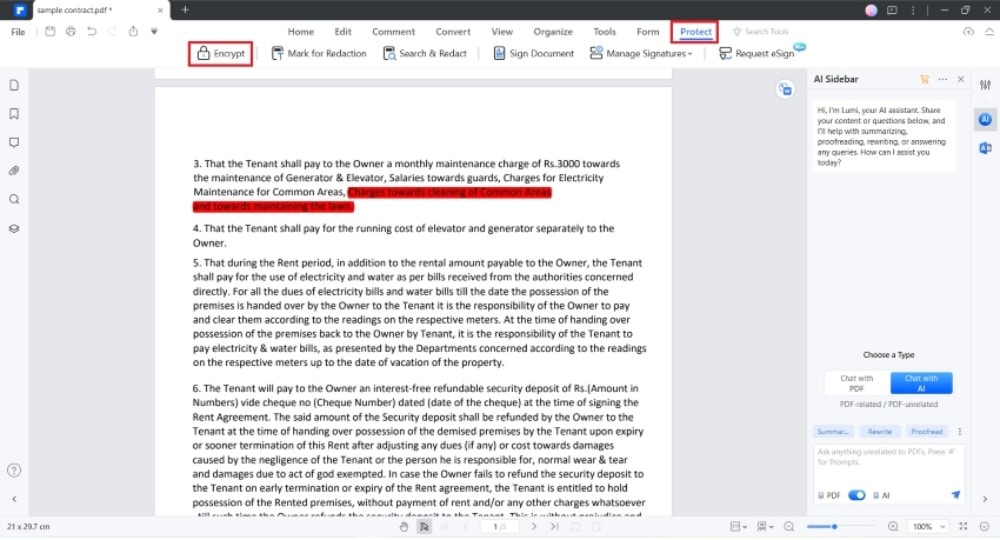
Task: Open the page thumbnails panel icon
Action: [x=14, y=85]
